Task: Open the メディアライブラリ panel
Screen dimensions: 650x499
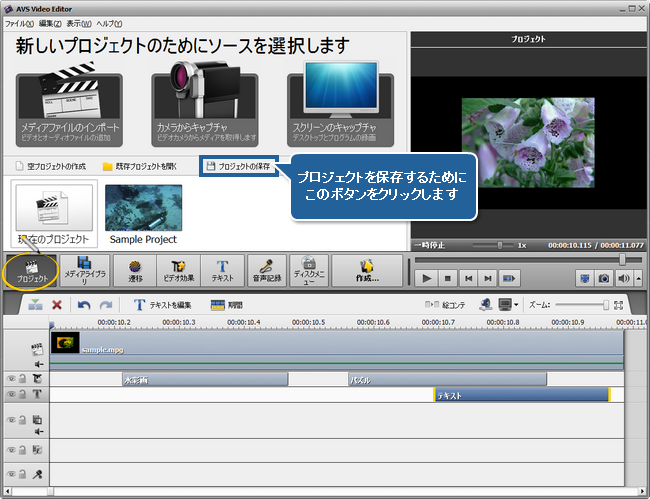Action: 84,271
